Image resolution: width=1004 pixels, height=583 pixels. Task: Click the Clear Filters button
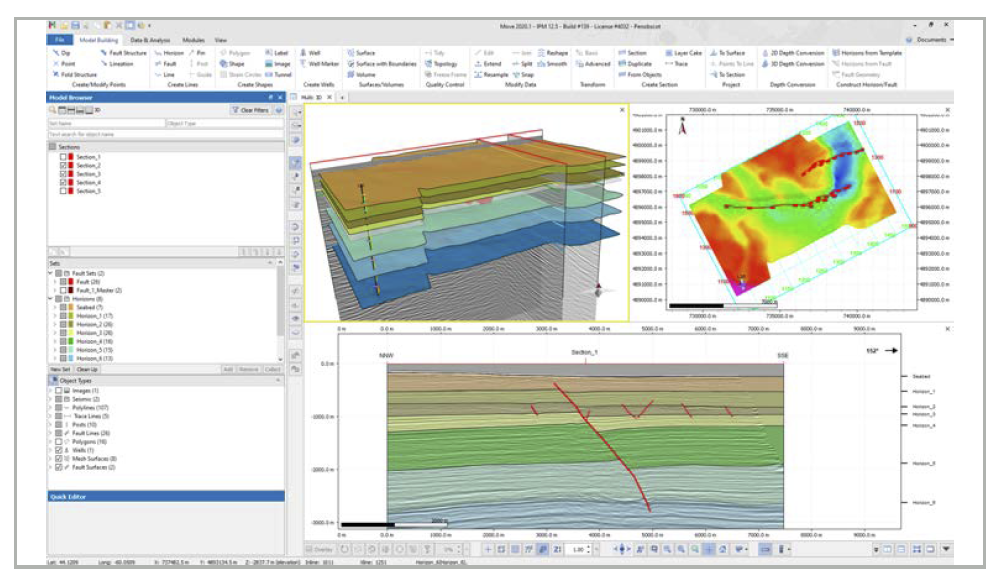pyautogui.click(x=252, y=111)
